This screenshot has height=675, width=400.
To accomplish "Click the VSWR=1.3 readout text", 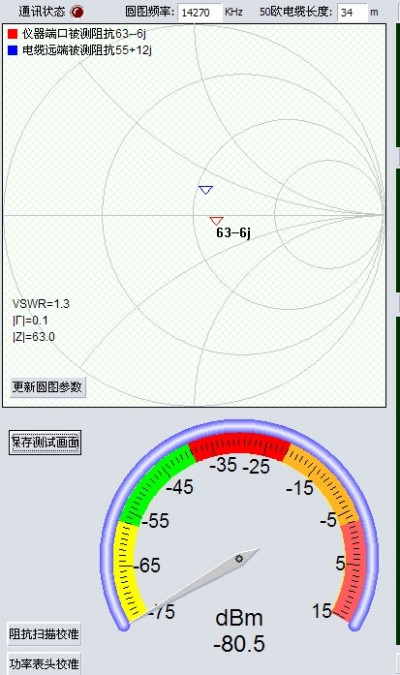I will pos(41,304).
